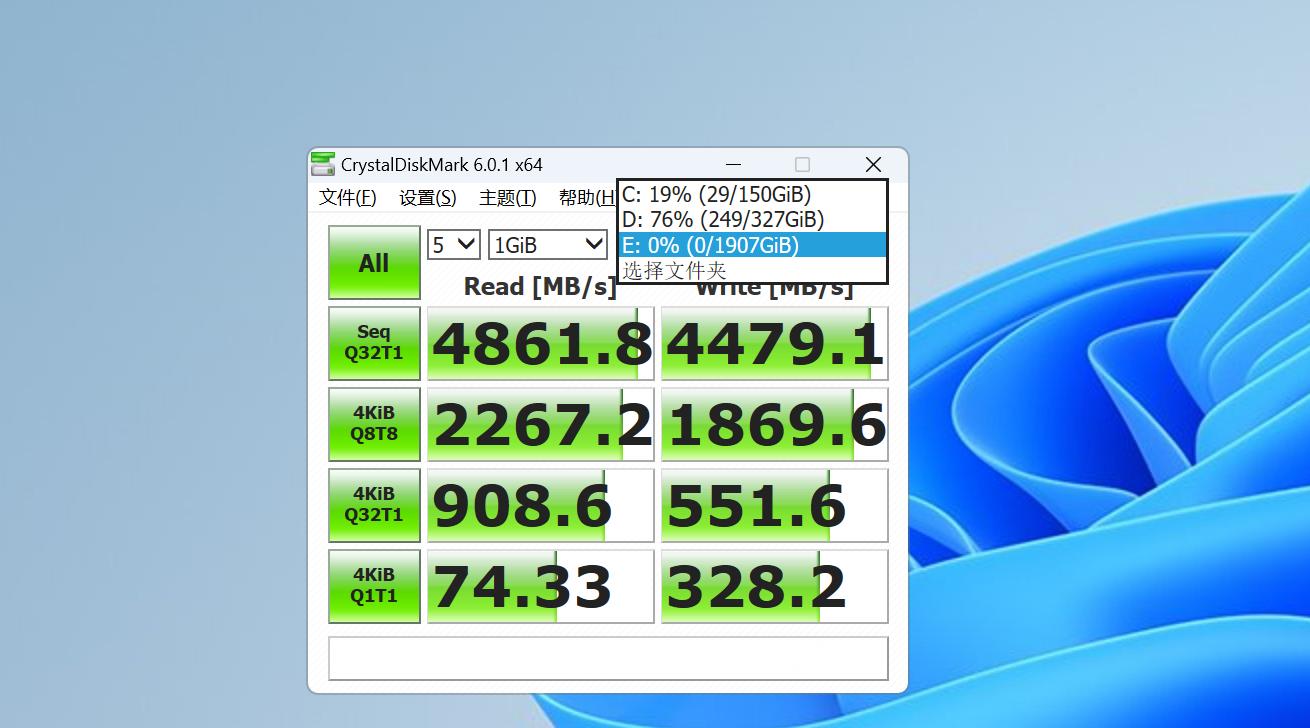Open the test size dropdown showing 1GiB
Viewport: 1310px width, 728px height.
(x=547, y=243)
